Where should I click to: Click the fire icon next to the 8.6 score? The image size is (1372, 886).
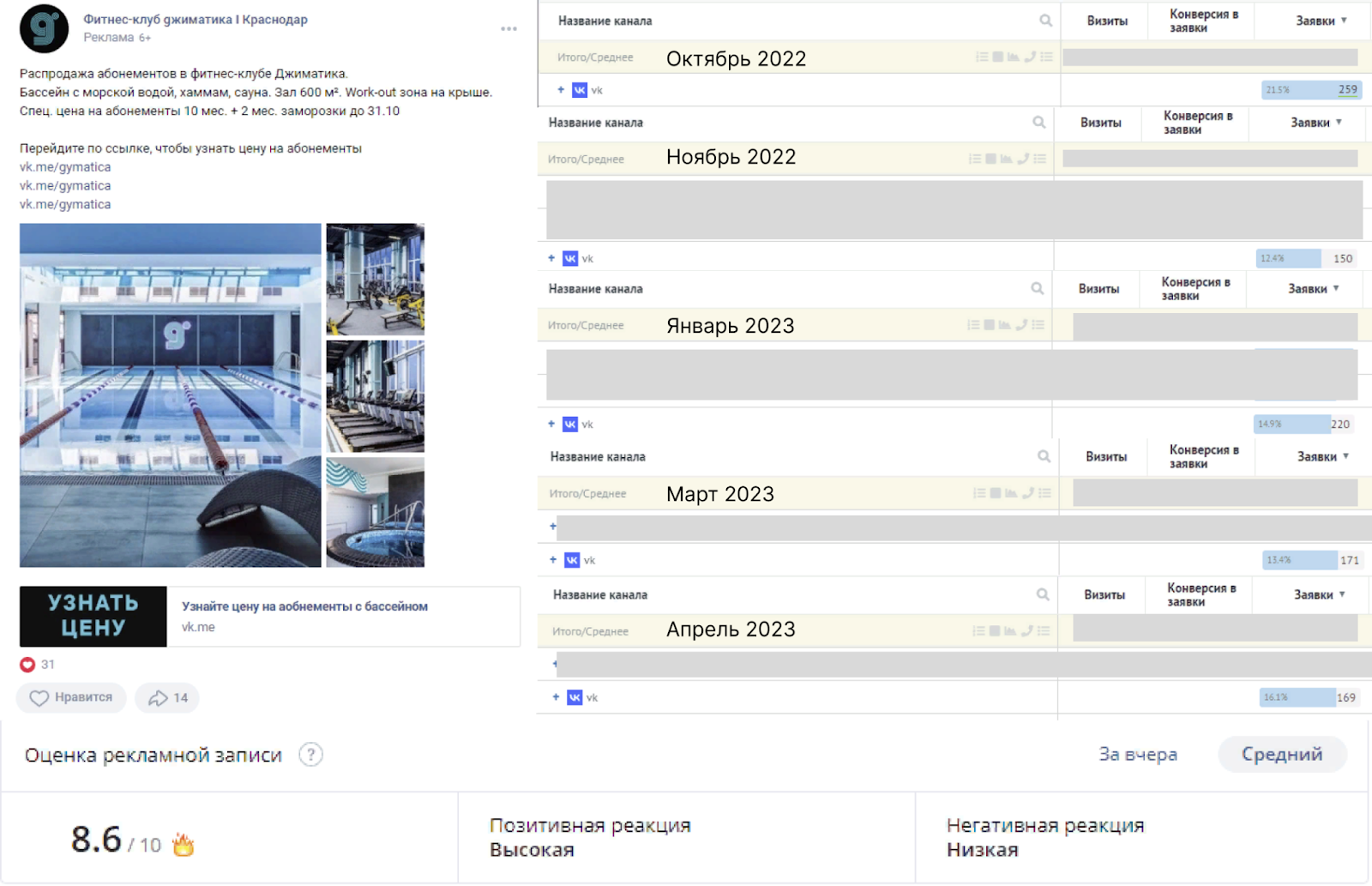(183, 845)
